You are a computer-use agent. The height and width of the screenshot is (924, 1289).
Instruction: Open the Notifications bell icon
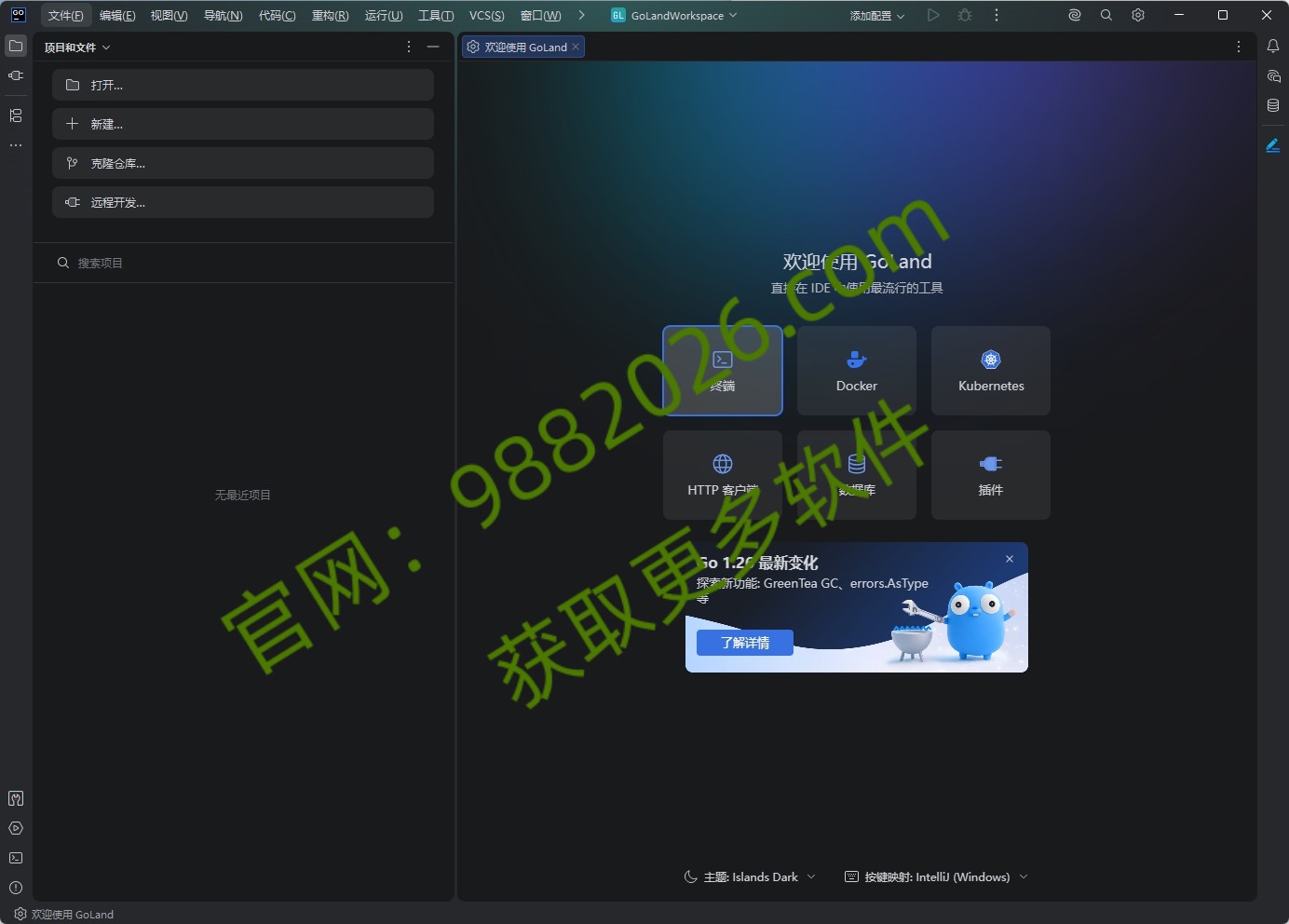1273,46
